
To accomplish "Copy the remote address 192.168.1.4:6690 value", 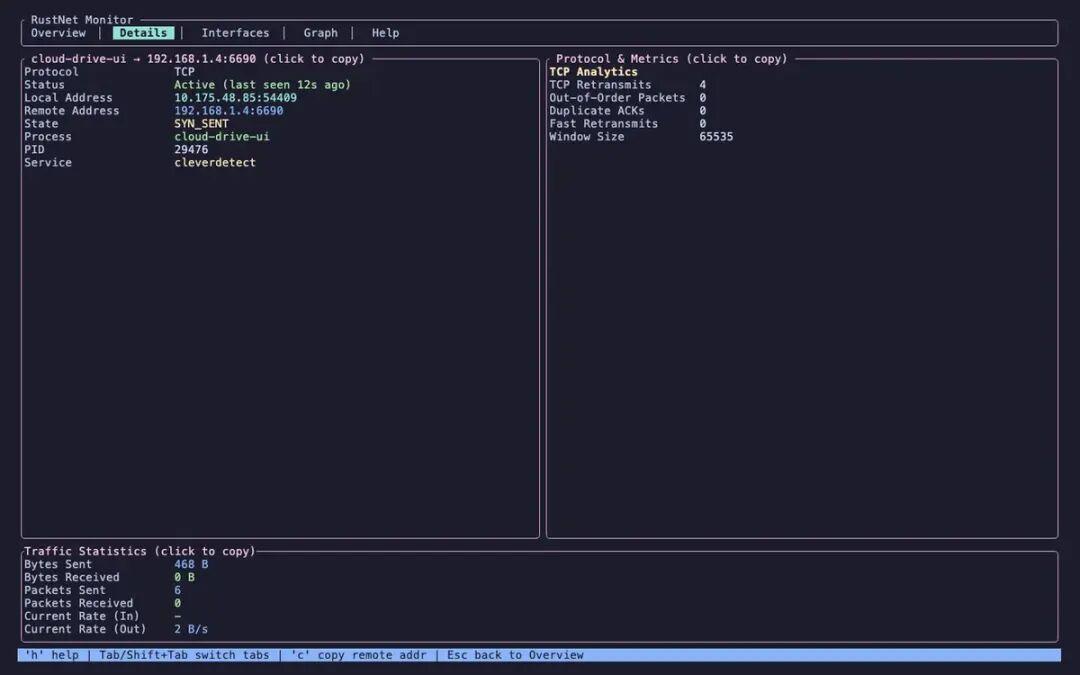I will pos(228,111).
